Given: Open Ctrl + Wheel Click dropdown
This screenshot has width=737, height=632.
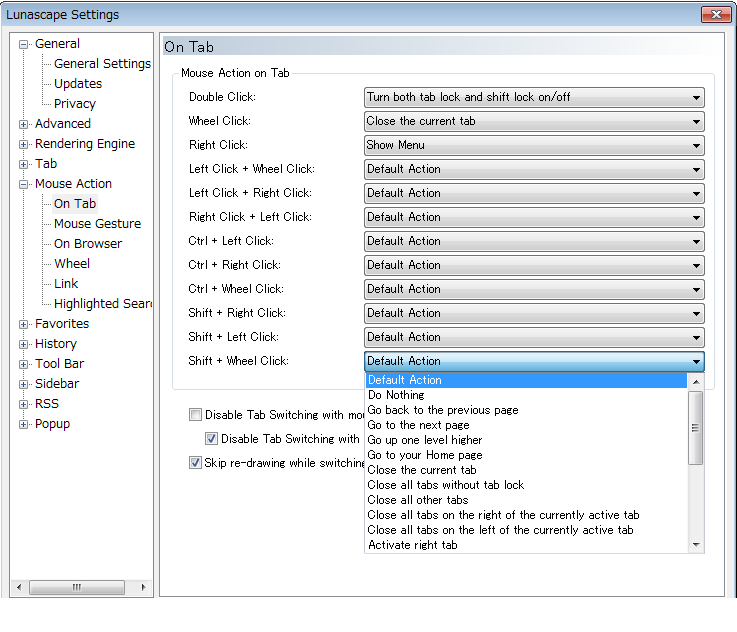Looking at the screenshot, I should click(x=534, y=289).
